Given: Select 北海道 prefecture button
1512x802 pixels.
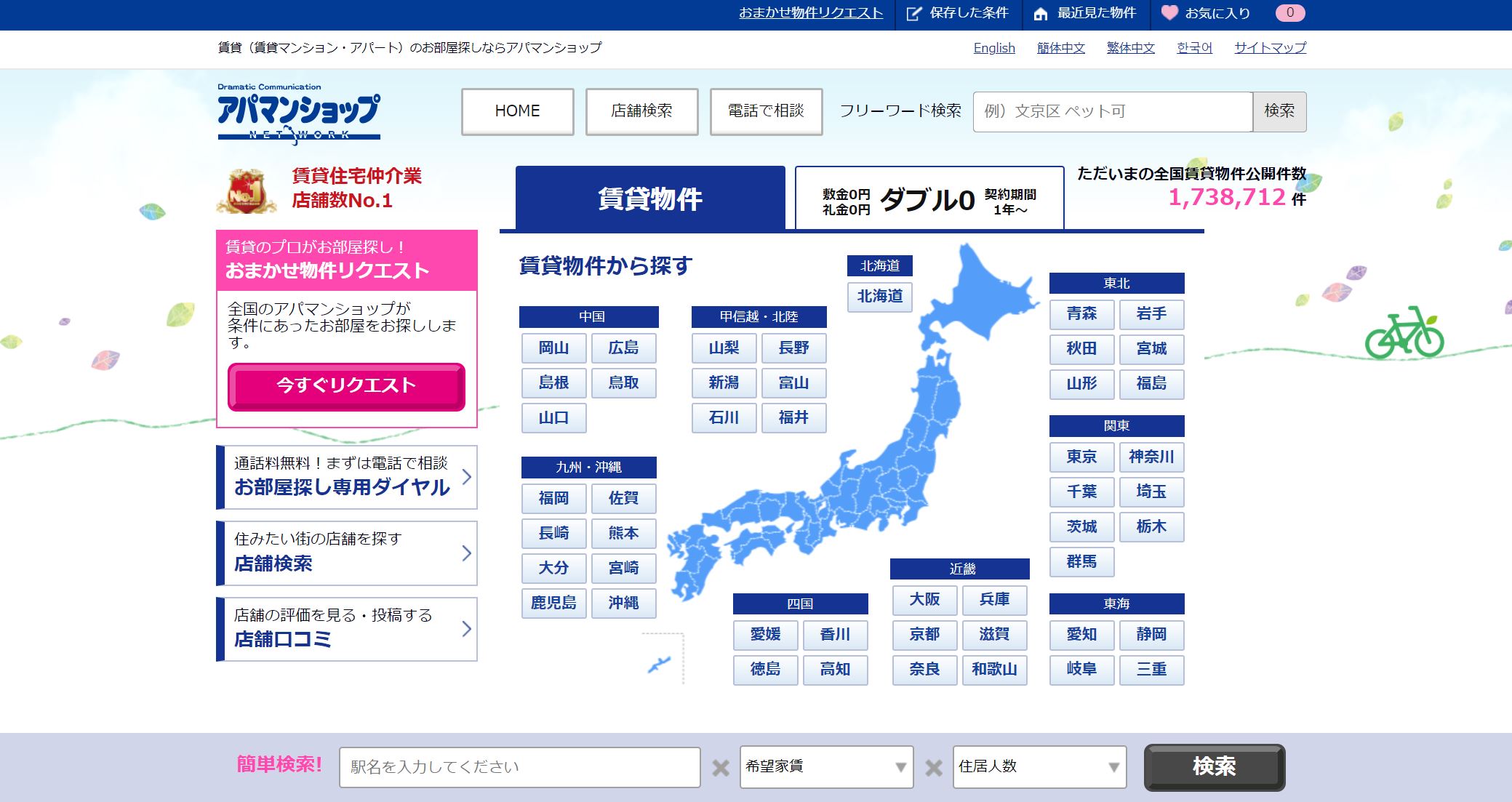Looking at the screenshot, I should click(880, 297).
